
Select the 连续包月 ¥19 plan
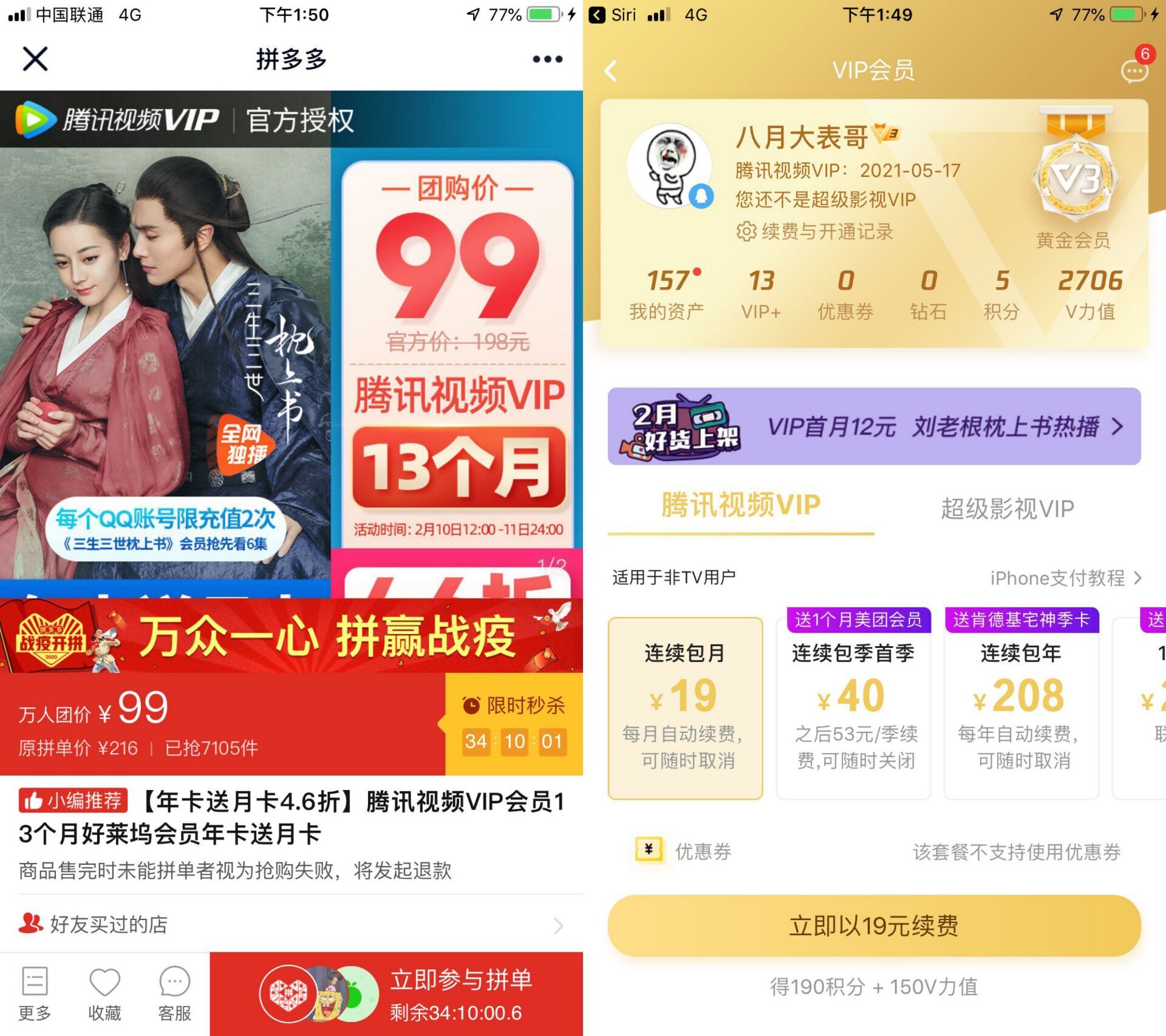[x=686, y=707]
